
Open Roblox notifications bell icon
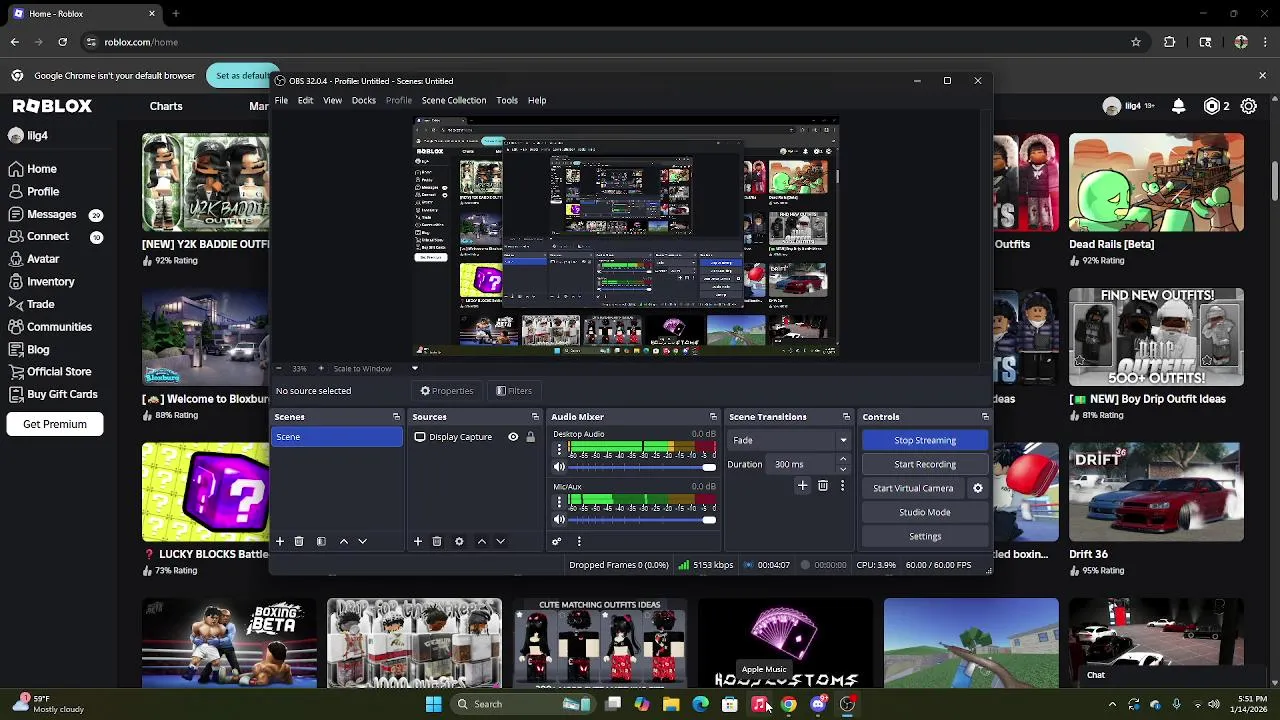click(1179, 106)
